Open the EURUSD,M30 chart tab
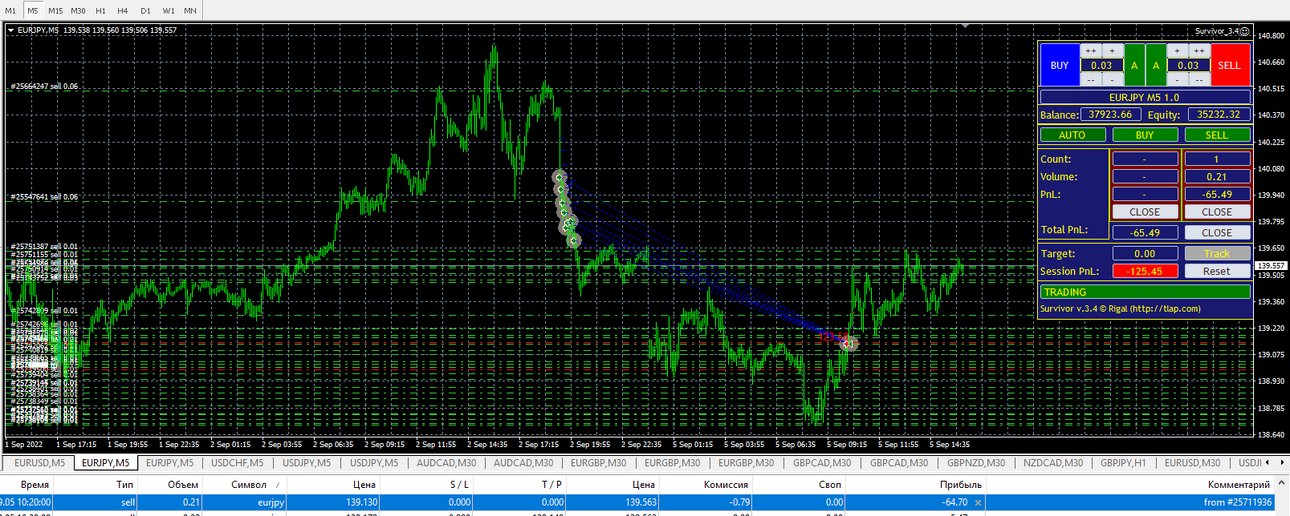Screen dimensions: 1290x516 [x=1192, y=463]
